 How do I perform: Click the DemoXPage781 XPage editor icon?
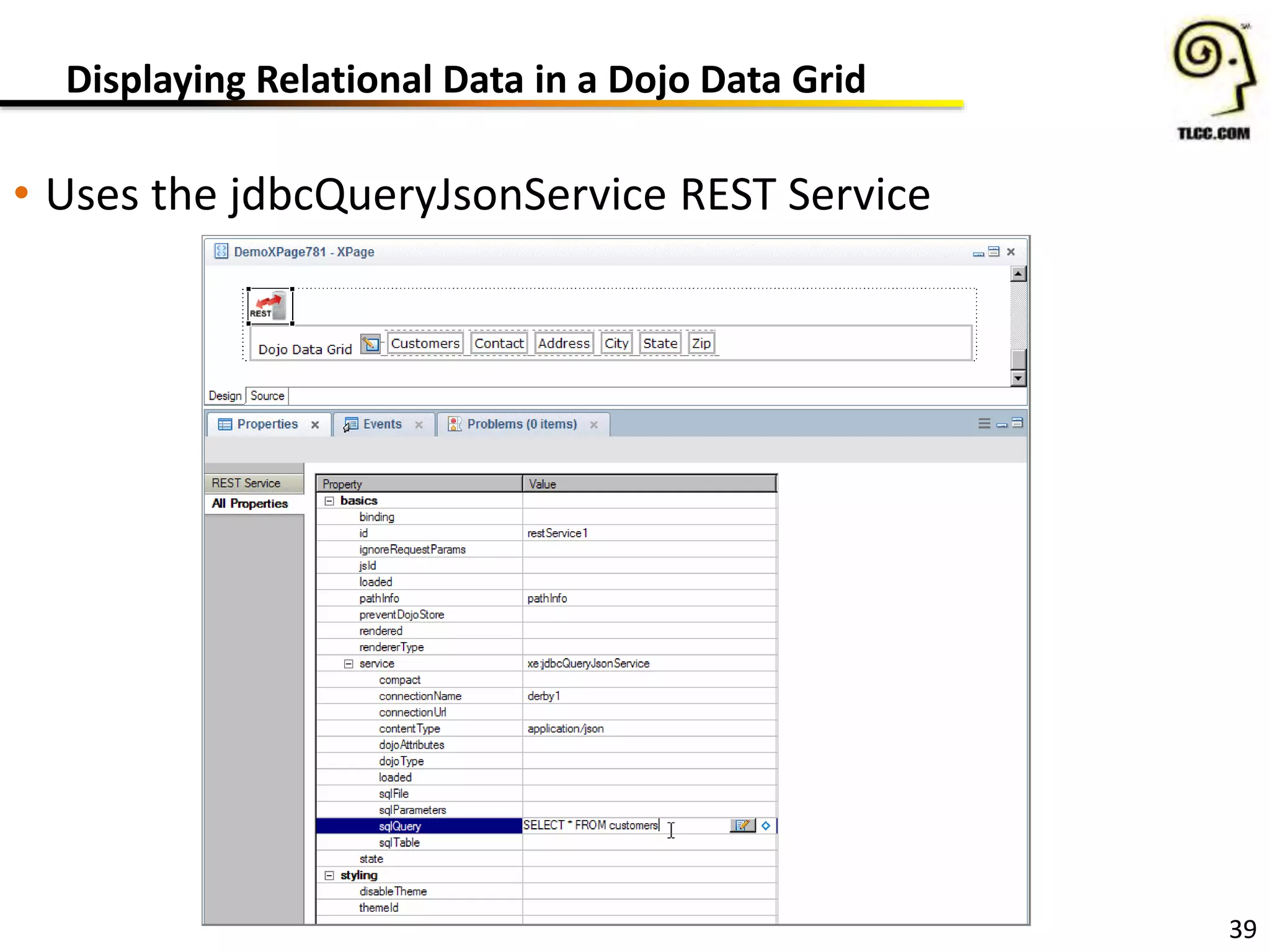pos(221,251)
